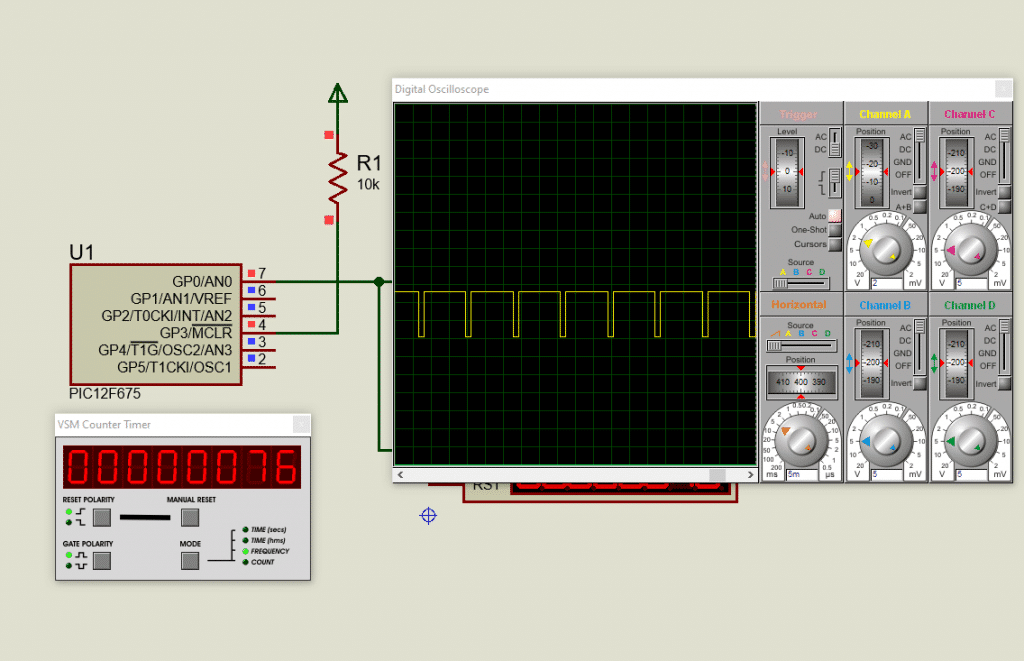This screenshot has height=661, width=1024.
Task: Click Channel C Position thumbwheel
Action: click(957, 172)
